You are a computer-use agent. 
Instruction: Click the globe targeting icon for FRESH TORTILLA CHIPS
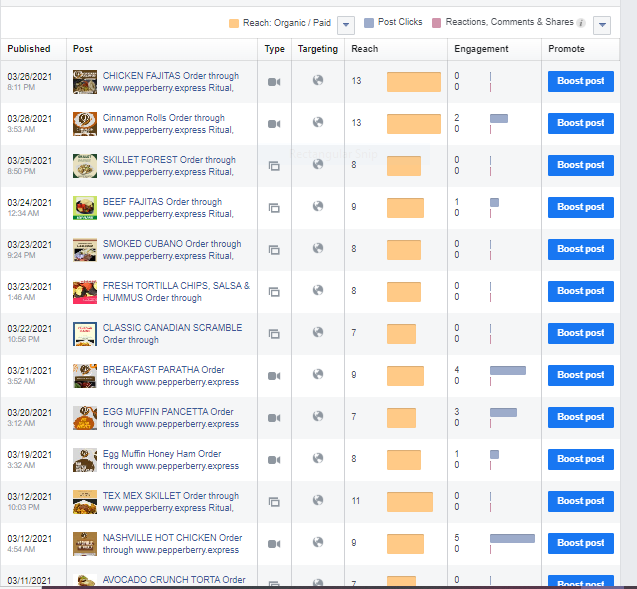[318, 290]
